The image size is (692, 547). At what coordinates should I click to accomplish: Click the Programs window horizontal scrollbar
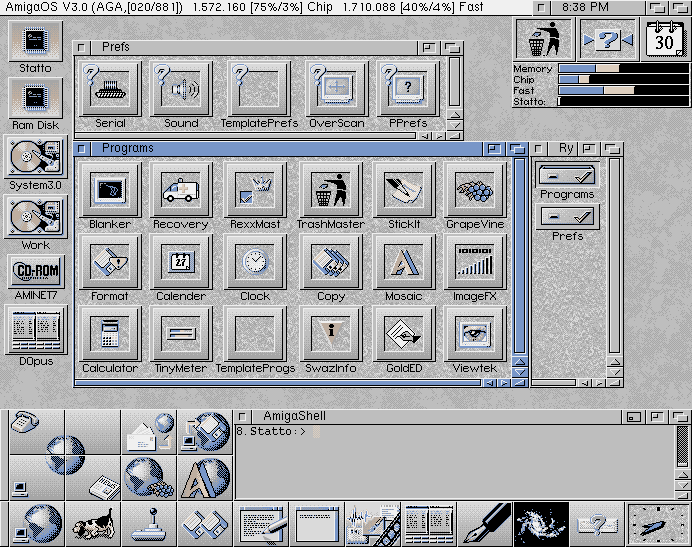278,383
